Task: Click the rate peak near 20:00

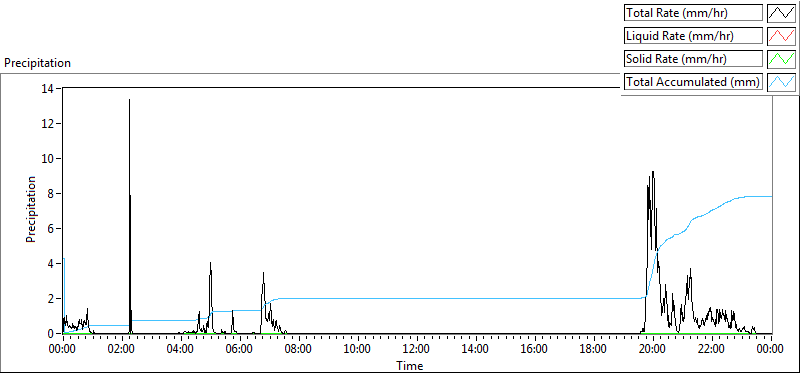Action: [653, 172]
